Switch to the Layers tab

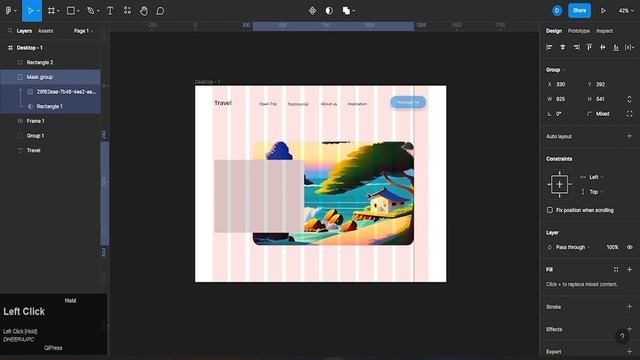[x=24, y=31]
